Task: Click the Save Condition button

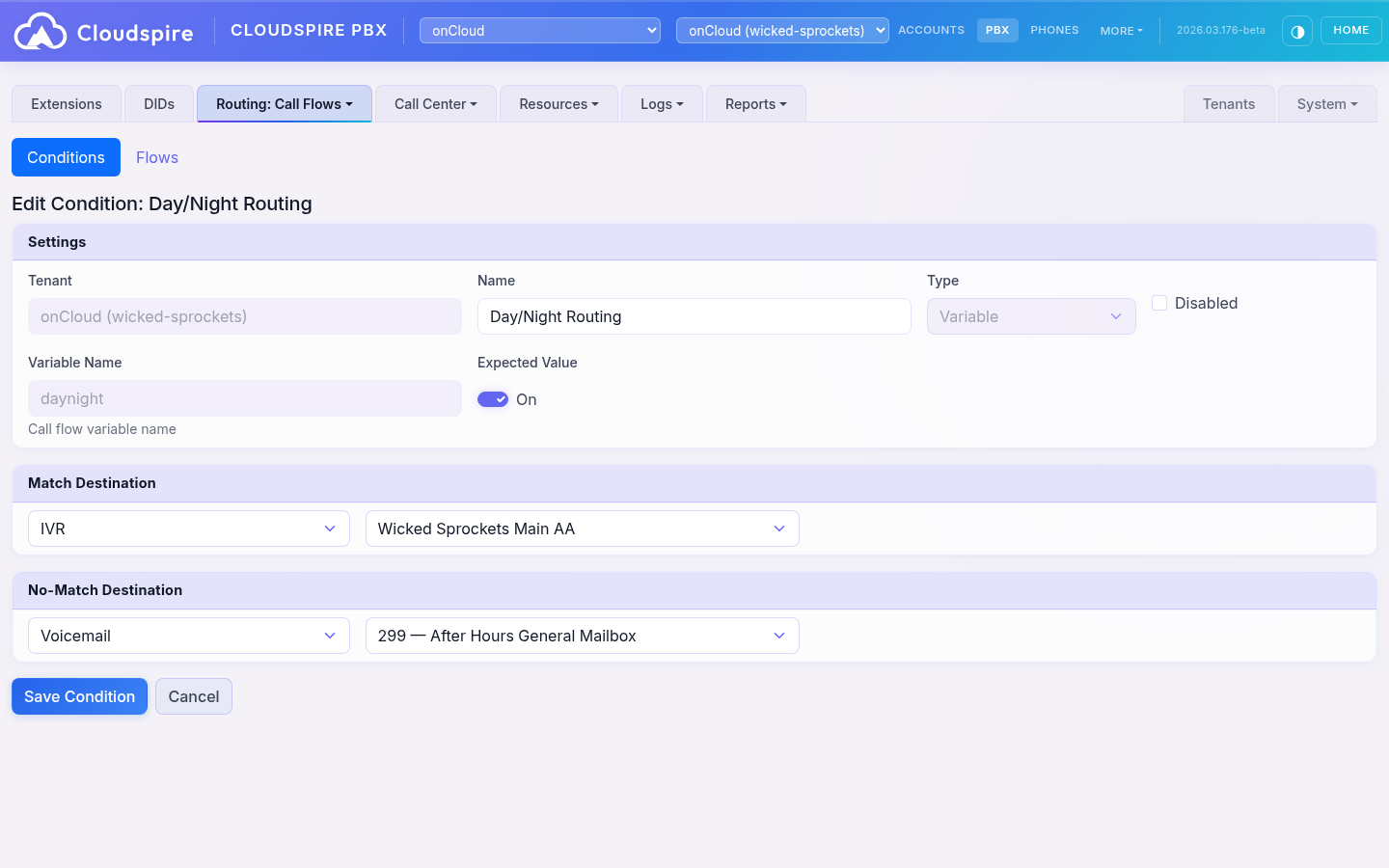Action: [79, 695]
